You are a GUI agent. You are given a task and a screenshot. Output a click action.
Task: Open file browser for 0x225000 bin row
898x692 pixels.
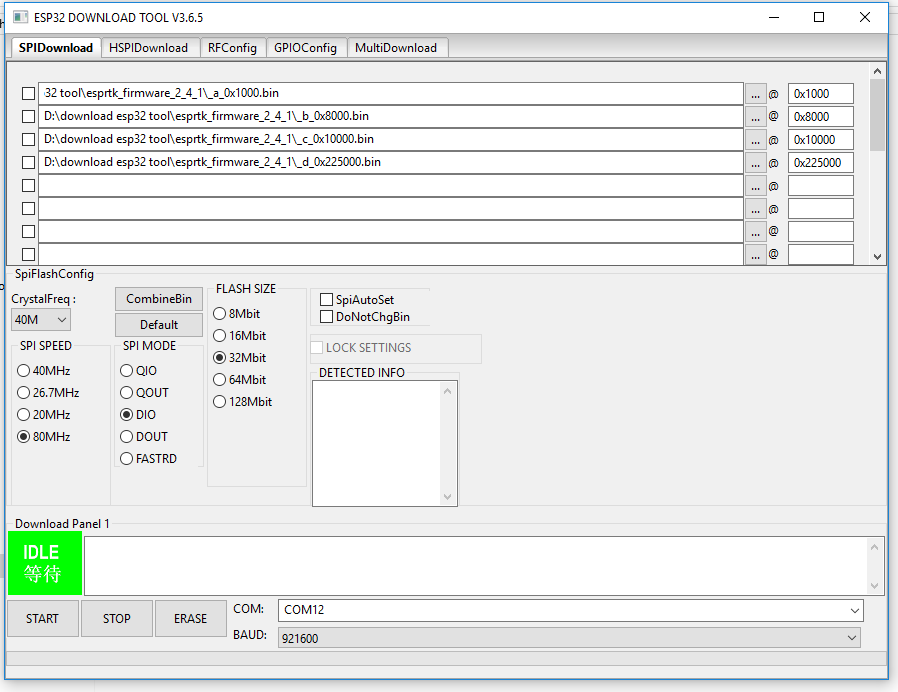click(755, 162)
